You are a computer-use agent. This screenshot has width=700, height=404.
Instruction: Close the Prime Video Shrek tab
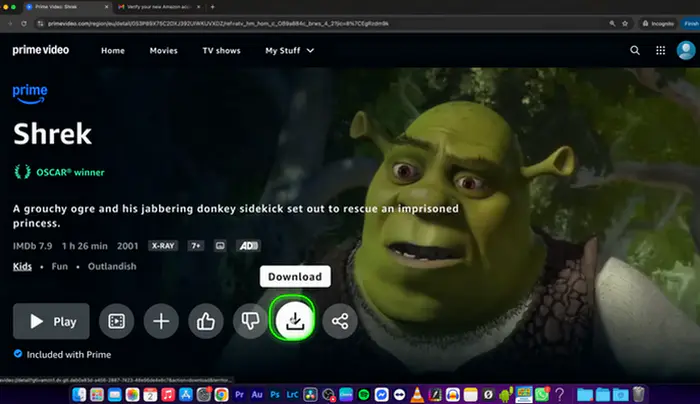pyautogui.click(x=106, y=7)
